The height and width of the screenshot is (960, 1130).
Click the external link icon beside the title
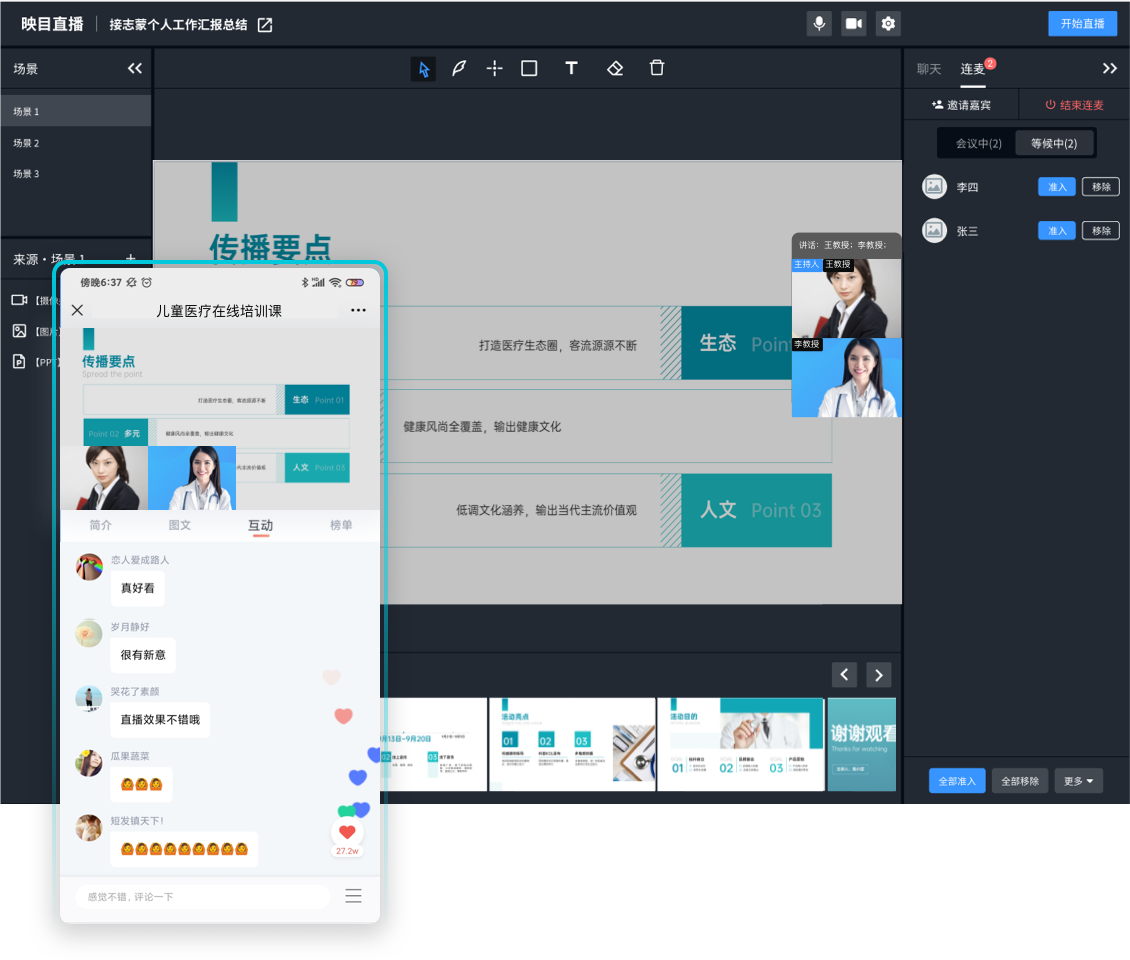pos(265,25)
